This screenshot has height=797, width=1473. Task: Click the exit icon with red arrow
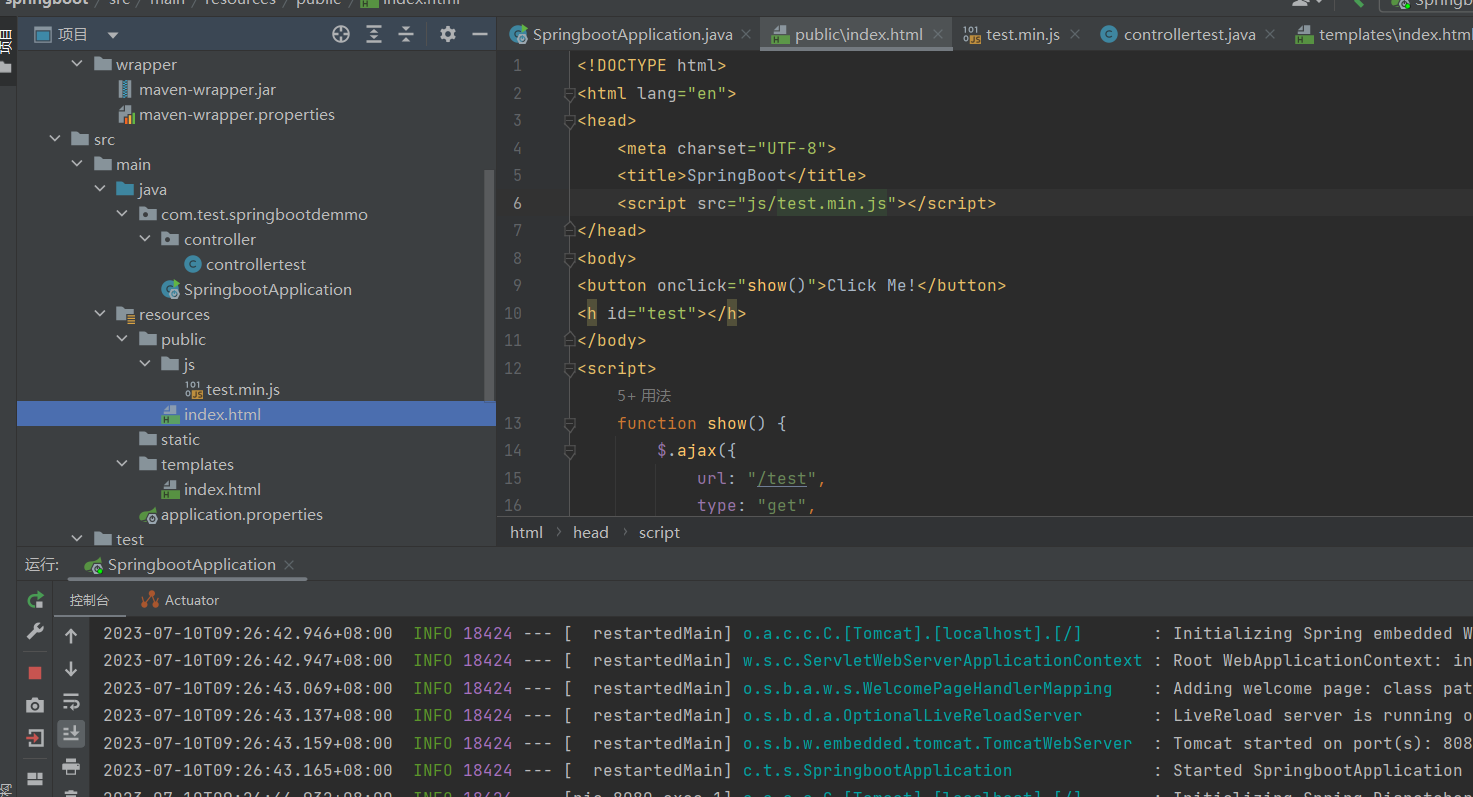(x=35, y=738)
